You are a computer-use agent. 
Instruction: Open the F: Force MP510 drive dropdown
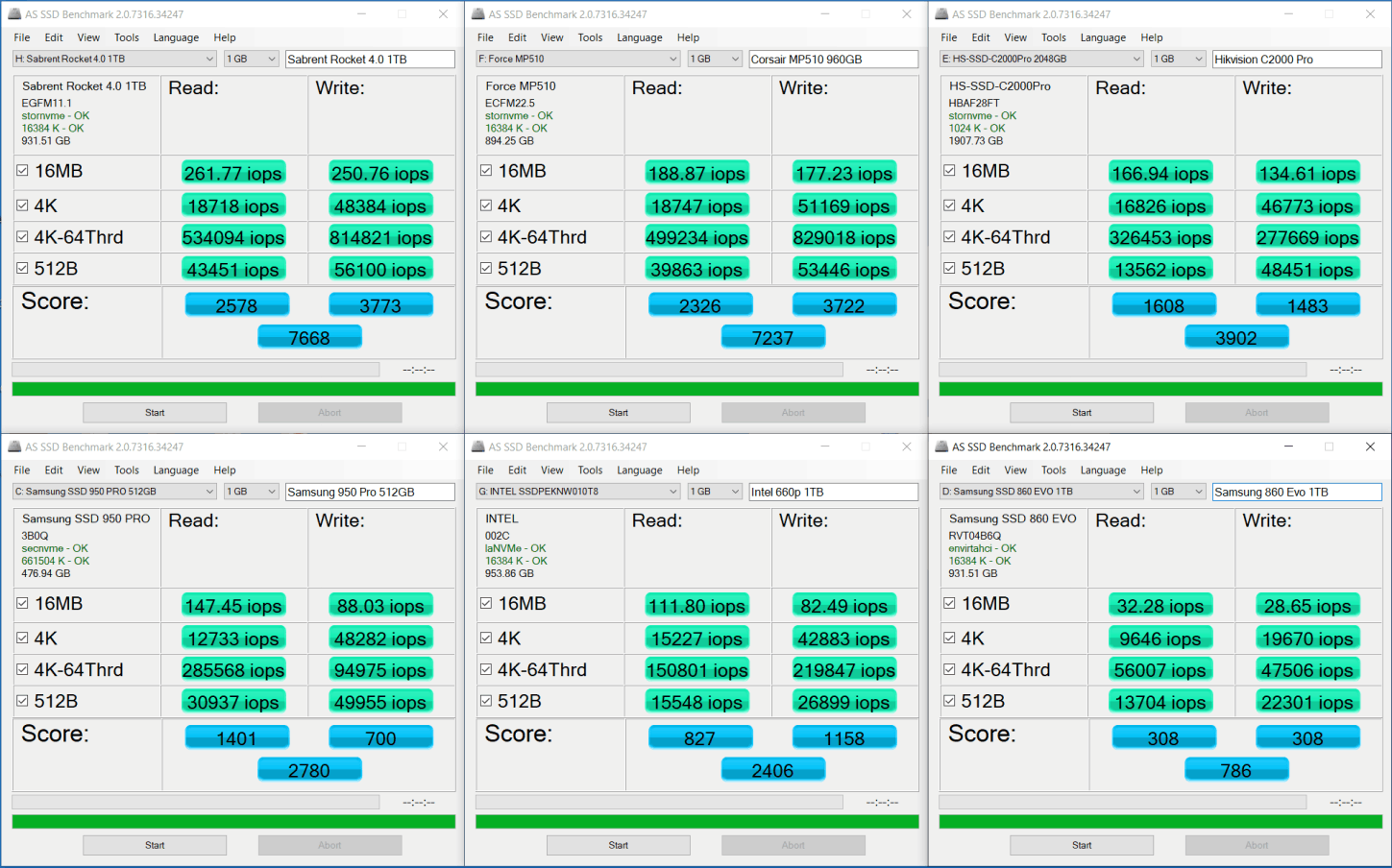(x=578, y=59)
